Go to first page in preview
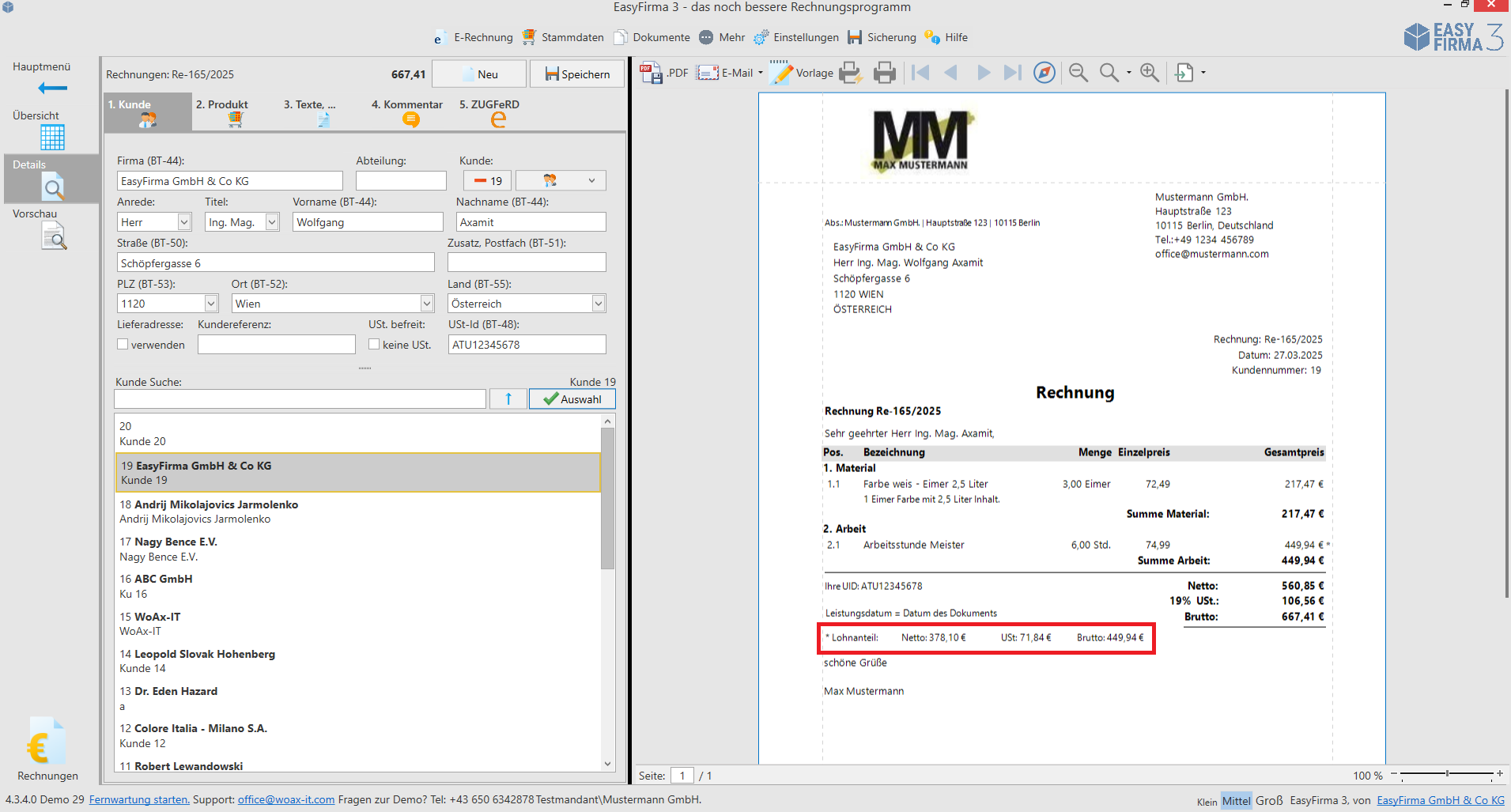 [x=920, y=73]
